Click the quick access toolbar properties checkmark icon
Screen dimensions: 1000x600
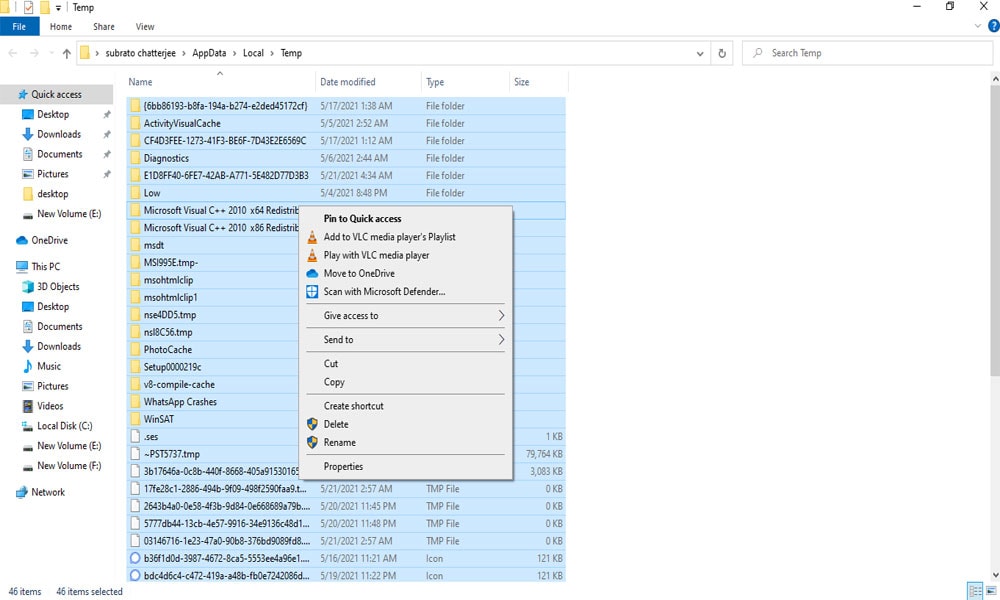coord(28,8)
